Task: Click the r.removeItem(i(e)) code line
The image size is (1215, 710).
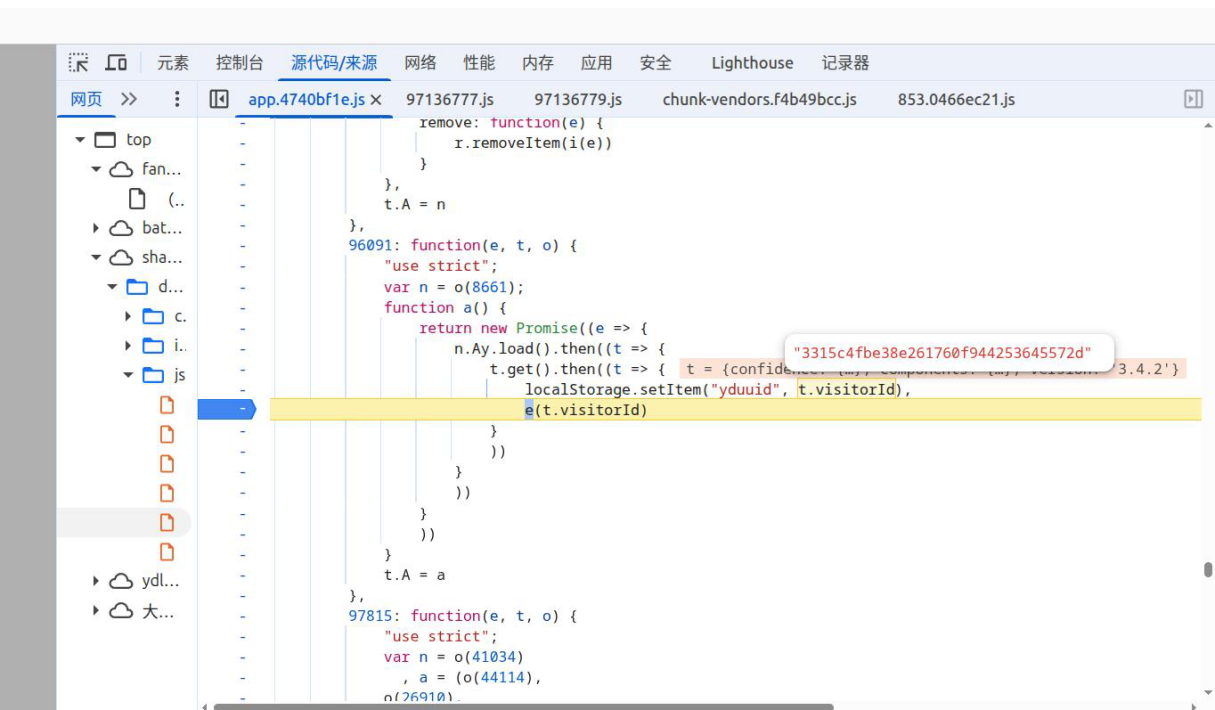Action: pyautogui.click(x=533, y=143)
